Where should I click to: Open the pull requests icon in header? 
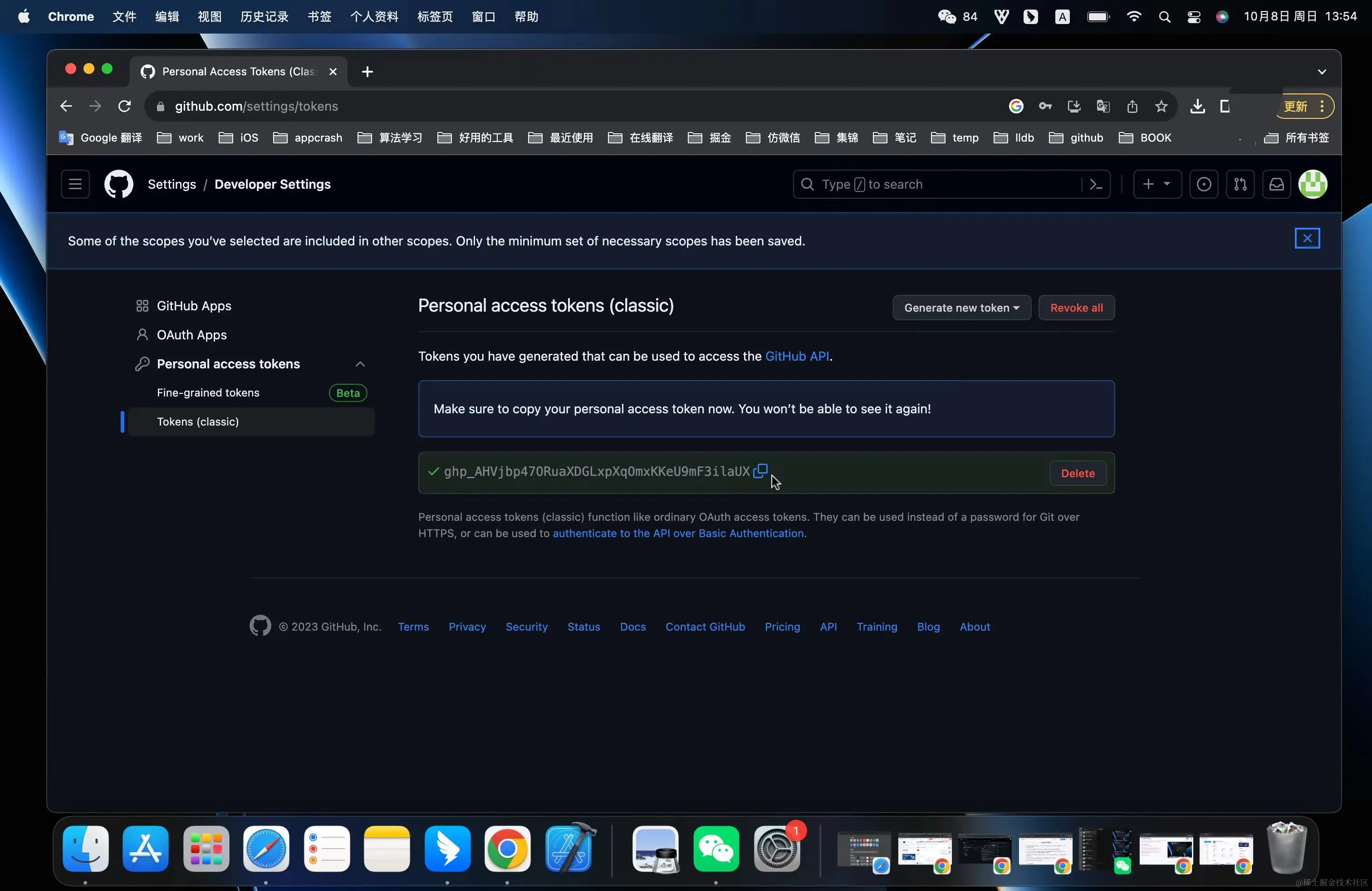pos(1240,185)
